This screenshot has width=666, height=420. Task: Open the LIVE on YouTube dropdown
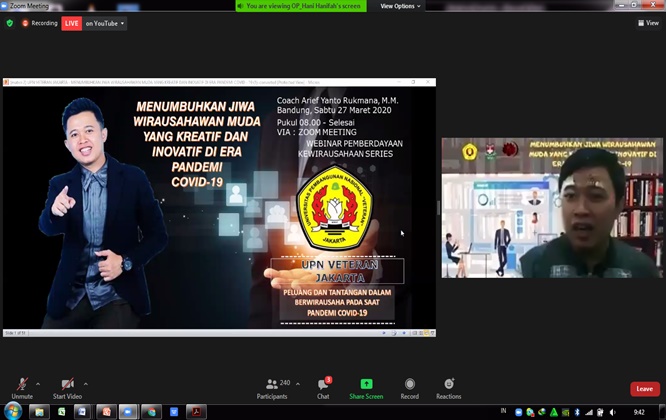(94, 23)
